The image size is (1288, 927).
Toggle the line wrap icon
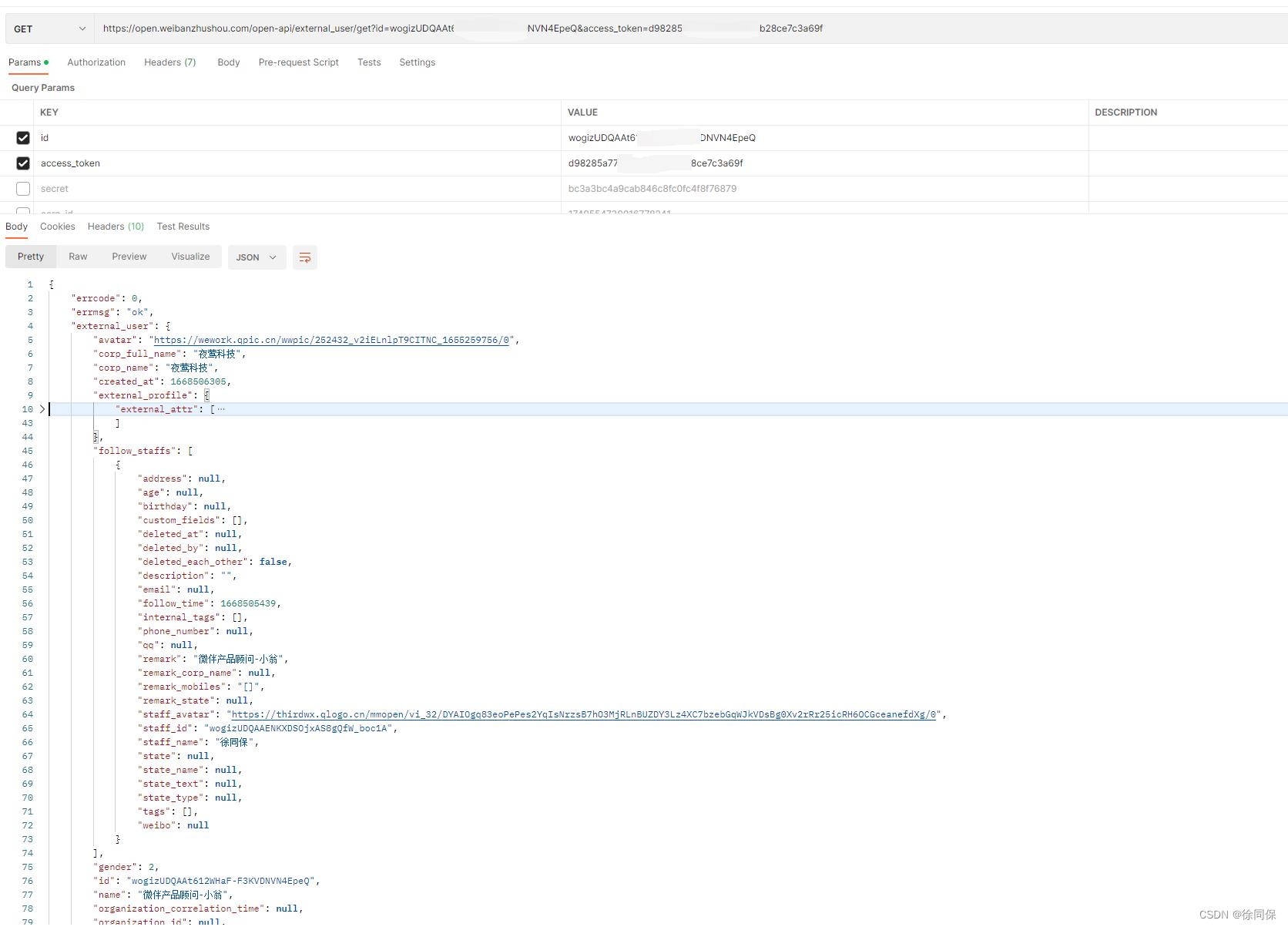305,257
